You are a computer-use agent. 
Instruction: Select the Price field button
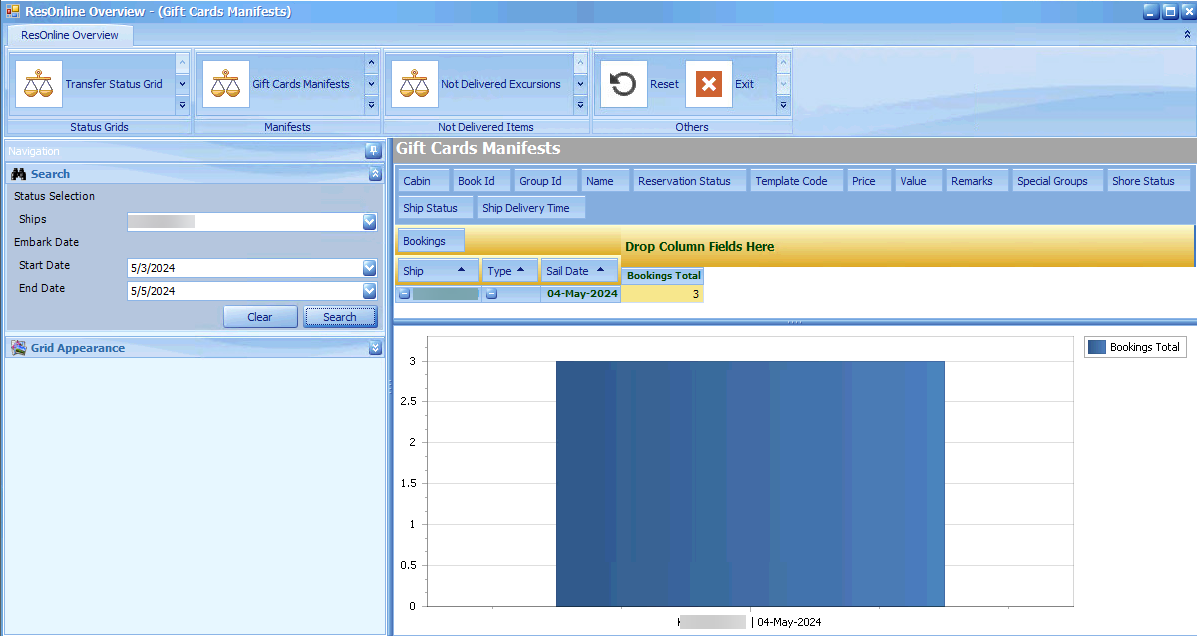coord(869,181)
